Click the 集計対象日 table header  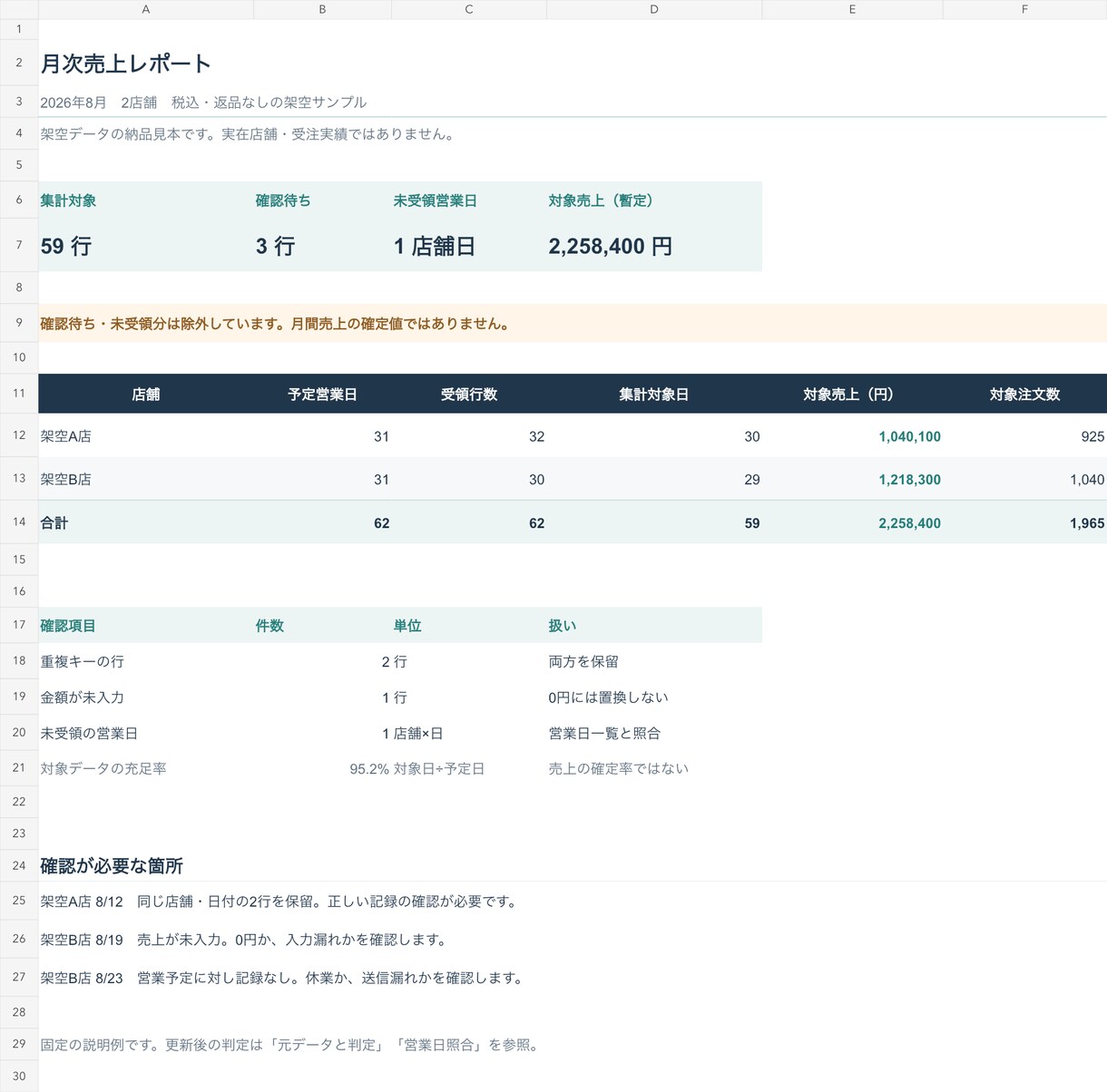(x=654, y=395)
